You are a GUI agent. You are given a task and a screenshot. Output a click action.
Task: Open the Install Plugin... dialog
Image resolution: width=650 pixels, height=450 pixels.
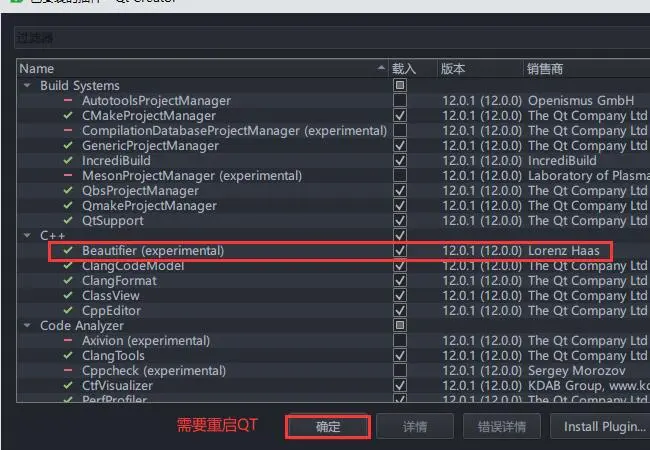[x=603, y=427]
